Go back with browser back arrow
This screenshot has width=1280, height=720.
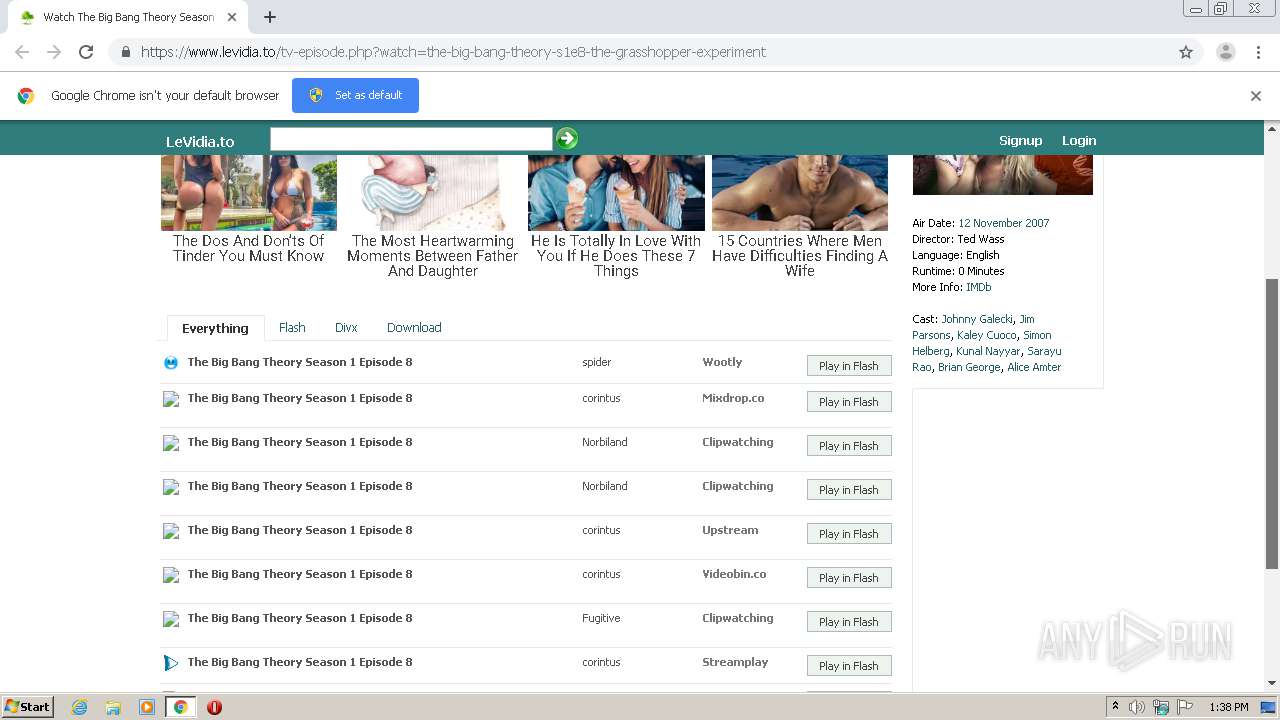click(x=22, y=52)
